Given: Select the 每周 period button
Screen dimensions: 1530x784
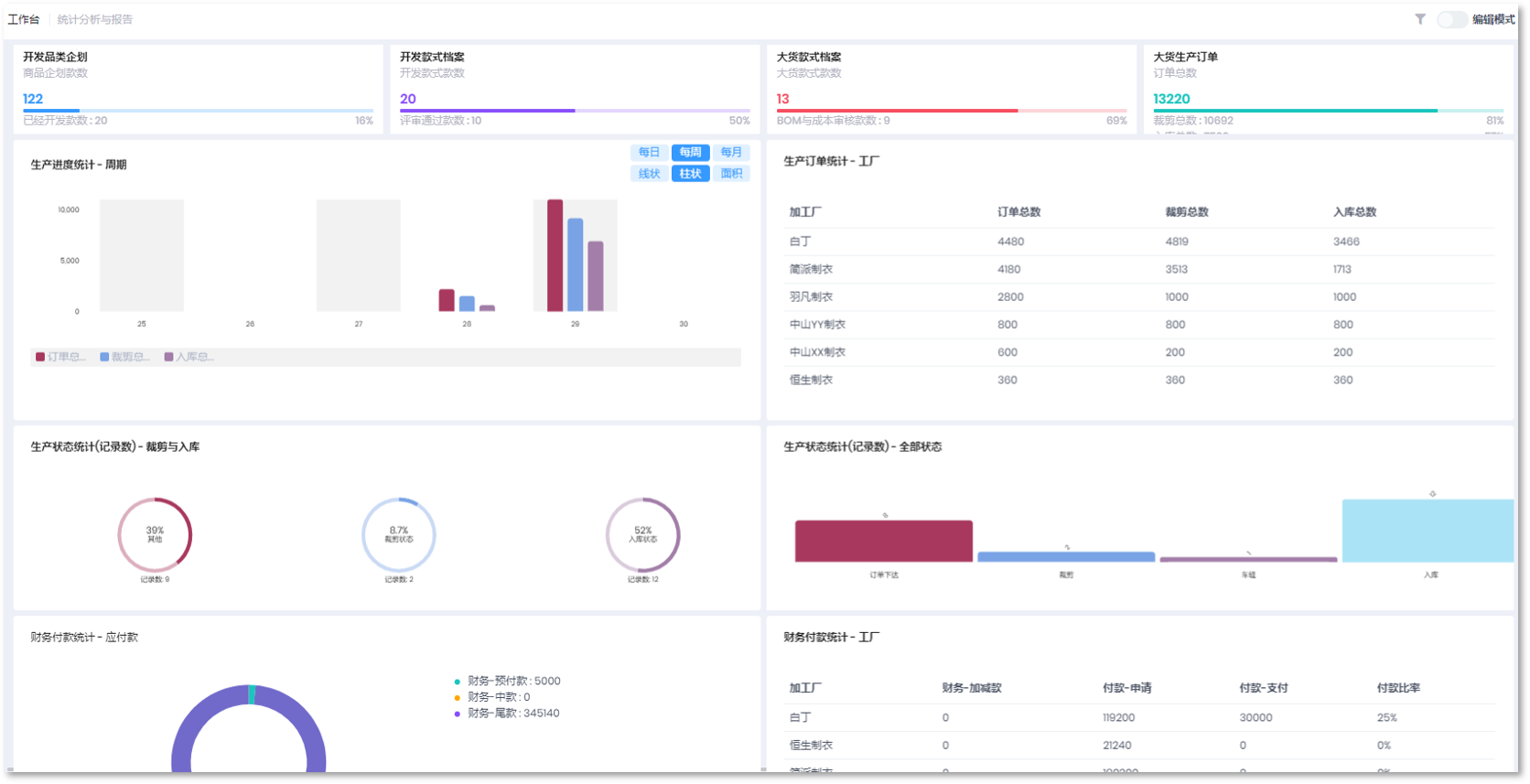Looking at the screenshot, I should click(x=690, y=153).
